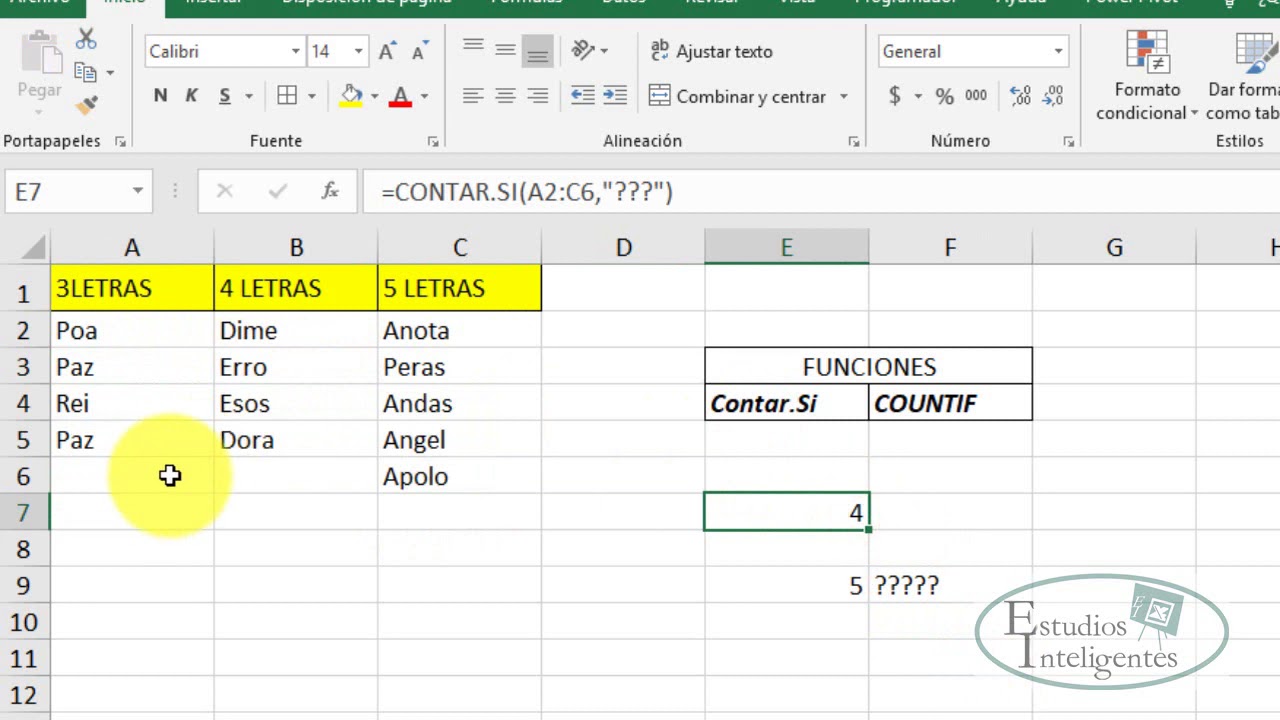Image resolution: width=1280 pixels, height=720 pixels.
Task: Toggle bold N formatting
Action: 161,96
